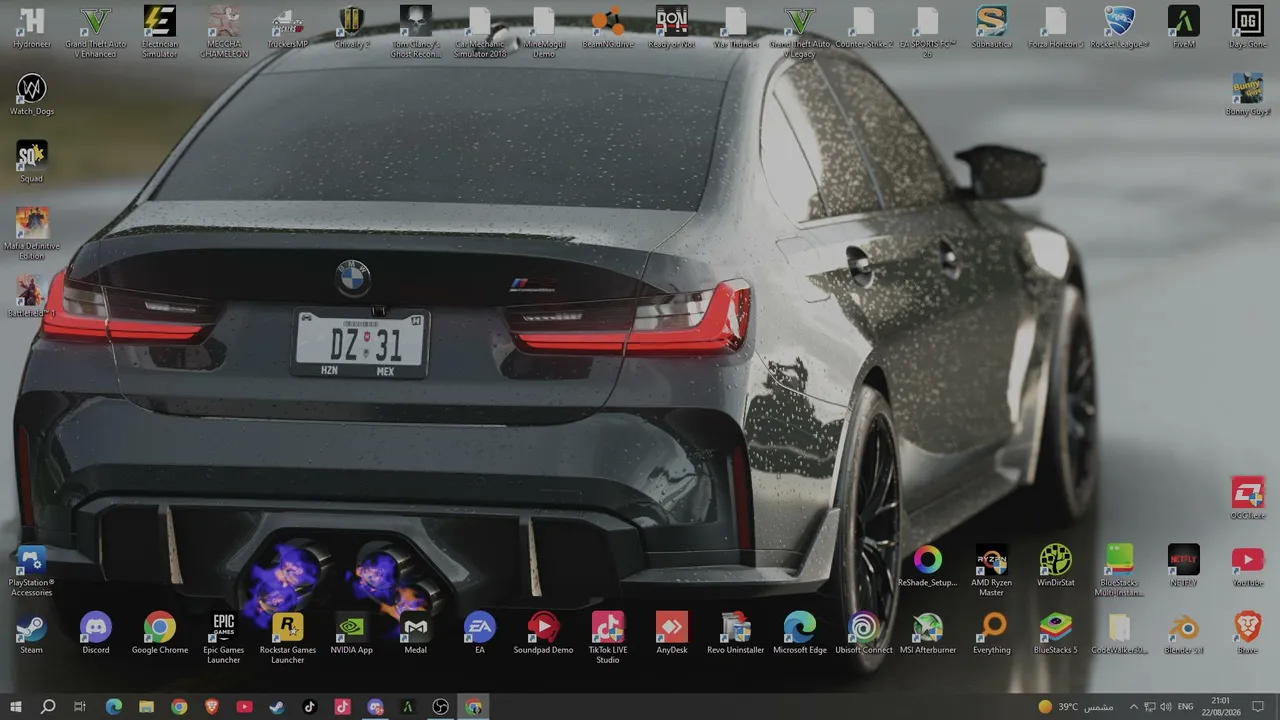Screen dimensions: 1280x720
Task: Launch the Subnautica desktop shortcut
Action: (x=992, y=28)
